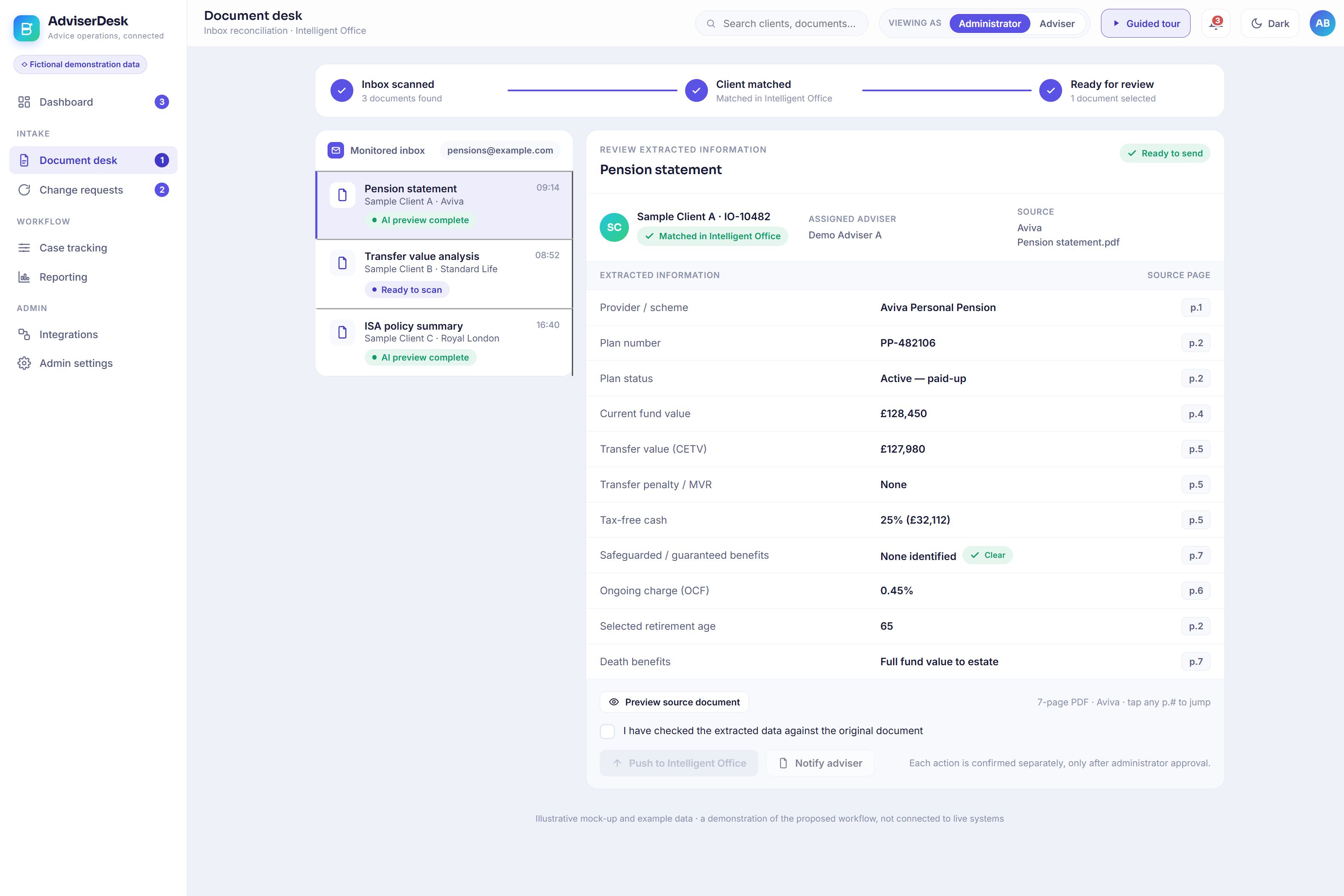The height and width of the screenshot is (896, 1344).
Task: Switch viewing role to Adviser
Action: (1057, 23)
